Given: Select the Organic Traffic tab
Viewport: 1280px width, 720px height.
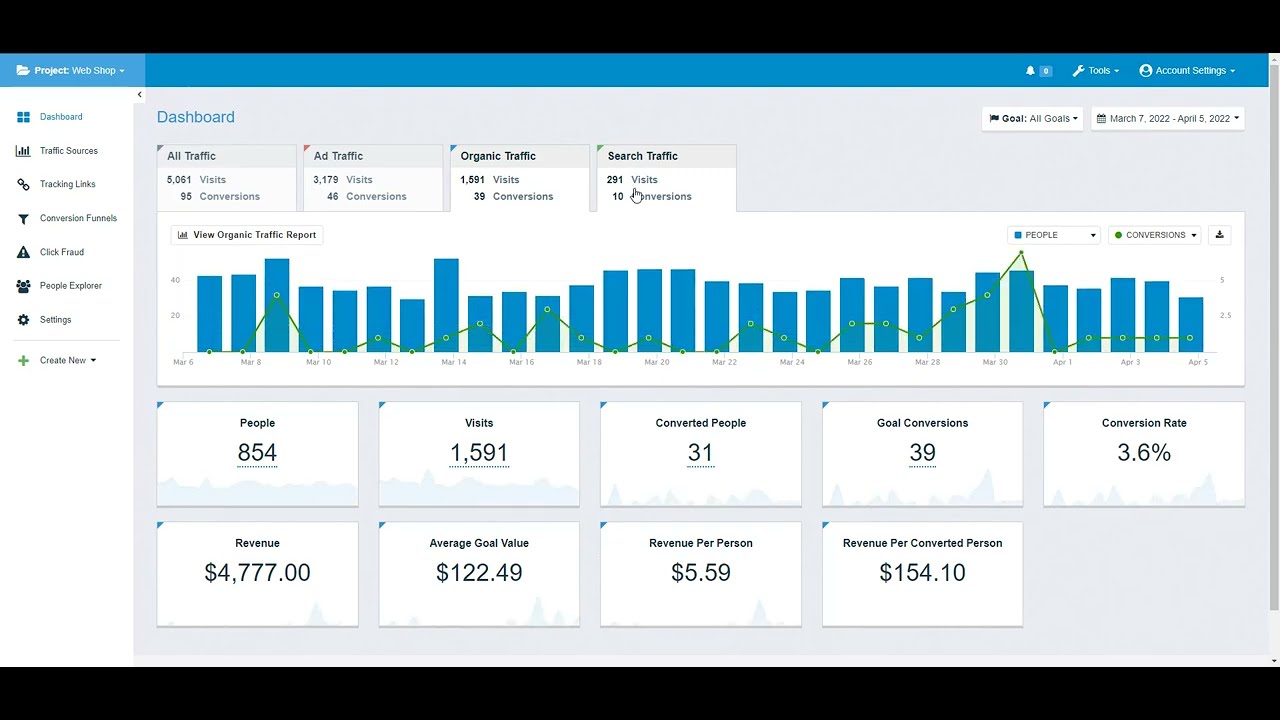Looking at the screenshot, I should tap(520, 177).
